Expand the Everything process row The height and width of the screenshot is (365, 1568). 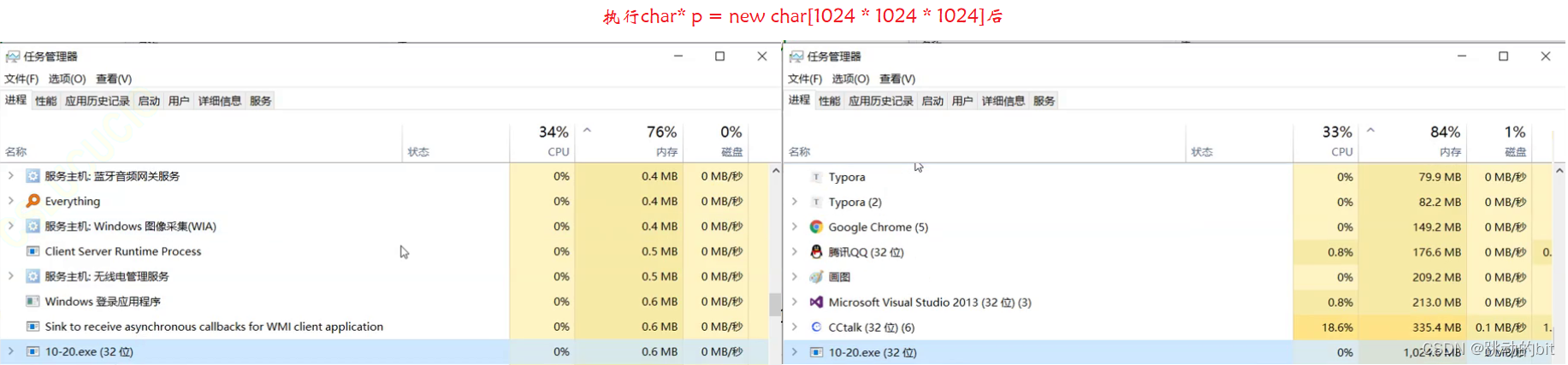10,201
